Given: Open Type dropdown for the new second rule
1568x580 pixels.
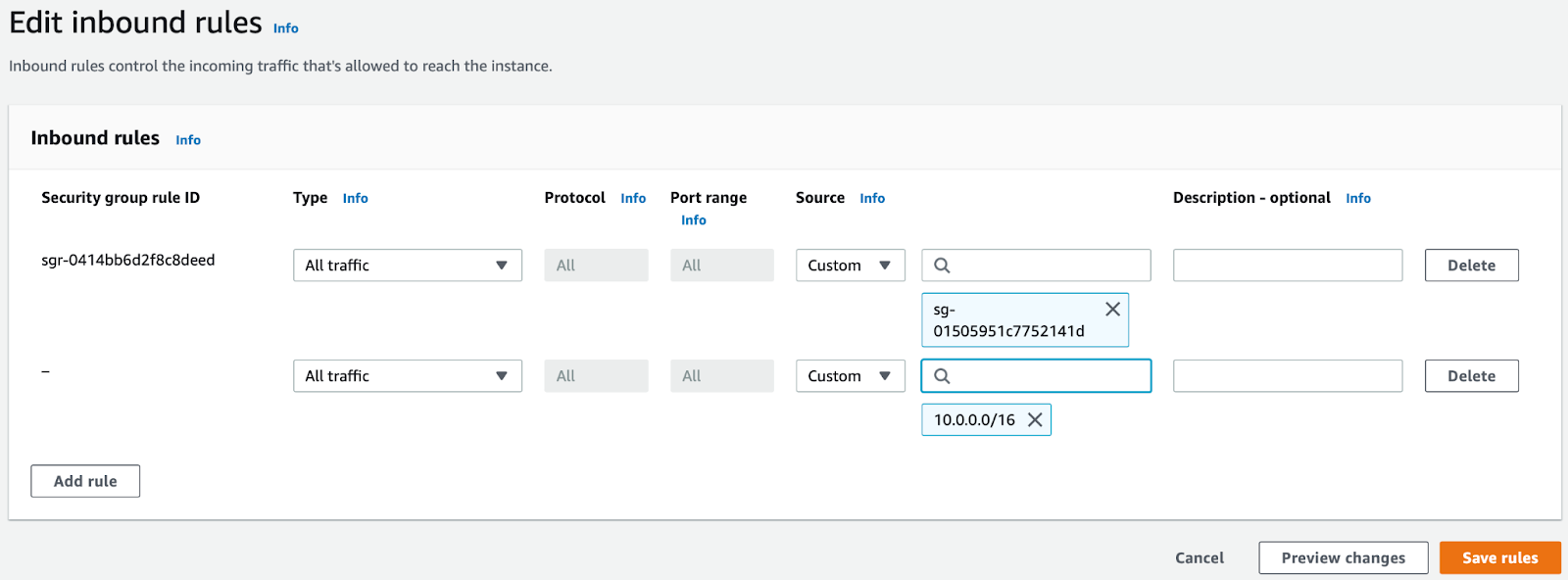Looking at the screenshot, I should [407, 376].
